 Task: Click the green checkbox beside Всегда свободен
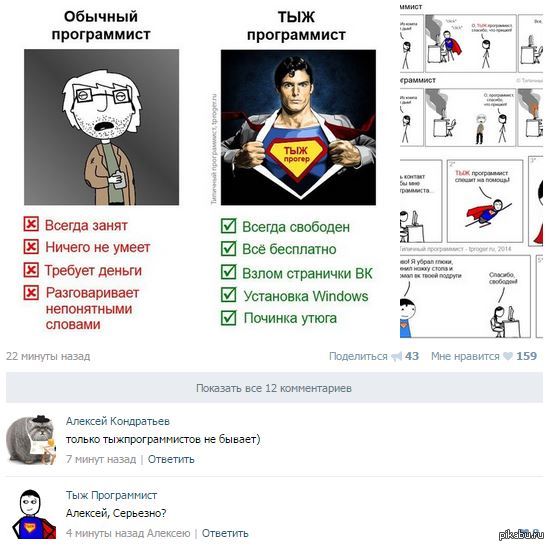point(229,225)
